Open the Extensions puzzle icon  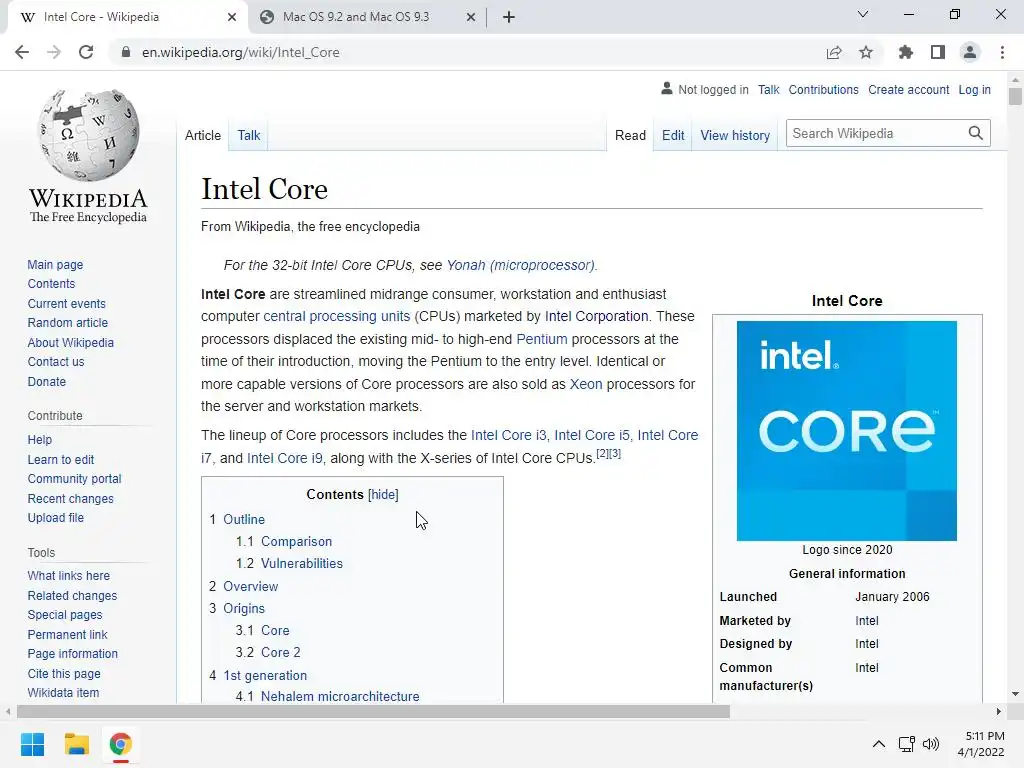906,52
